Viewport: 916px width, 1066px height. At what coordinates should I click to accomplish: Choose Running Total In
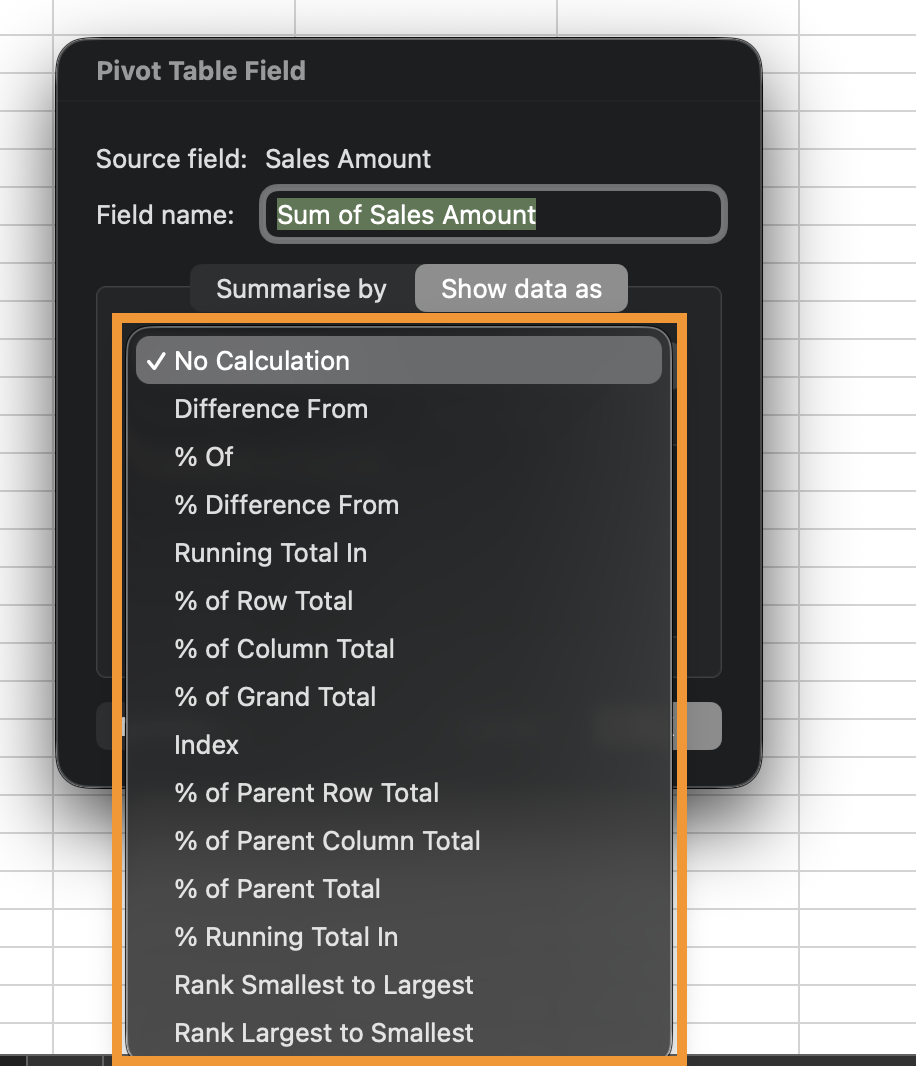click(271, 553)
